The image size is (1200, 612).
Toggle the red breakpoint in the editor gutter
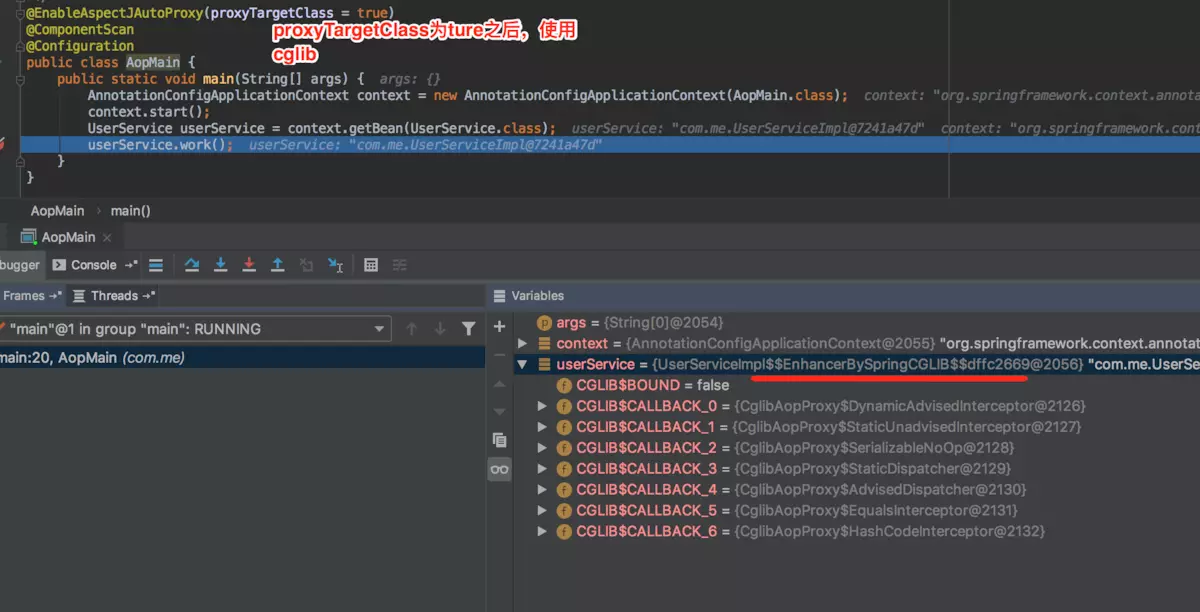click(x=3, y=144)
